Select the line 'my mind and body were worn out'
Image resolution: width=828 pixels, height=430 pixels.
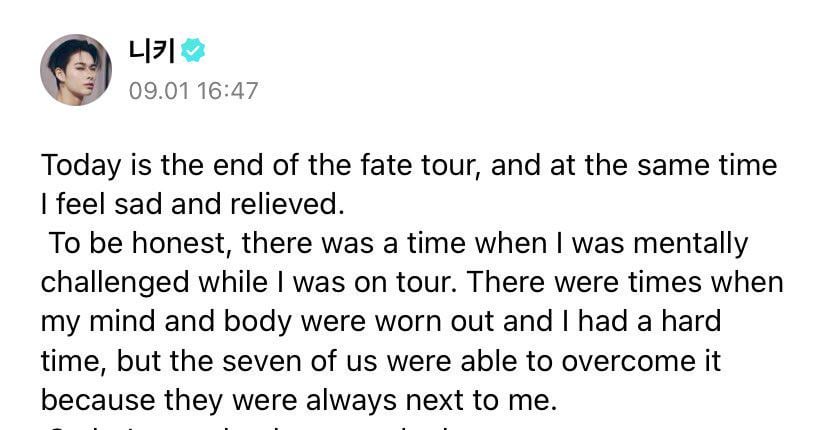coord(381,322)
